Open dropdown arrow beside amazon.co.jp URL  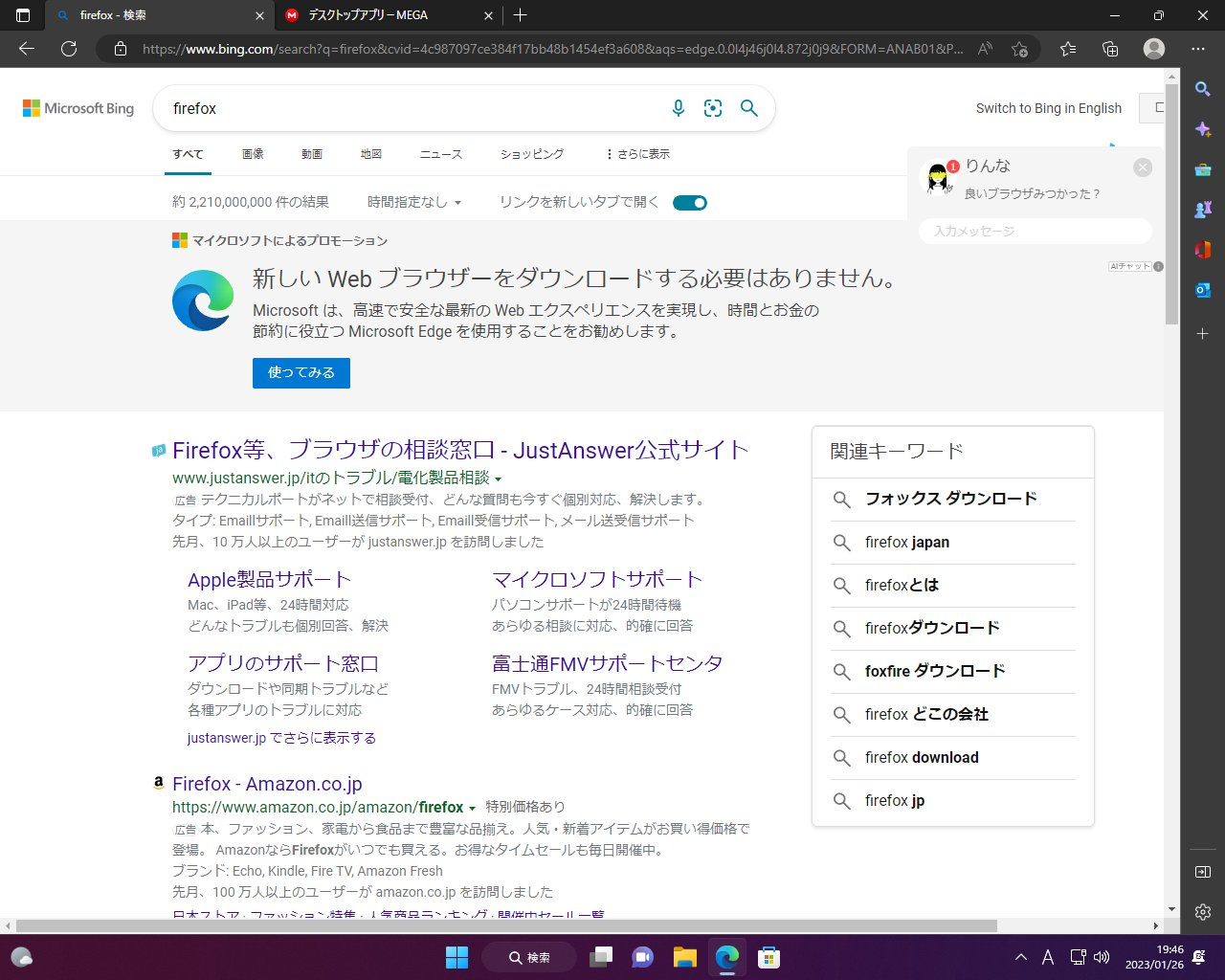click(472, 809)
